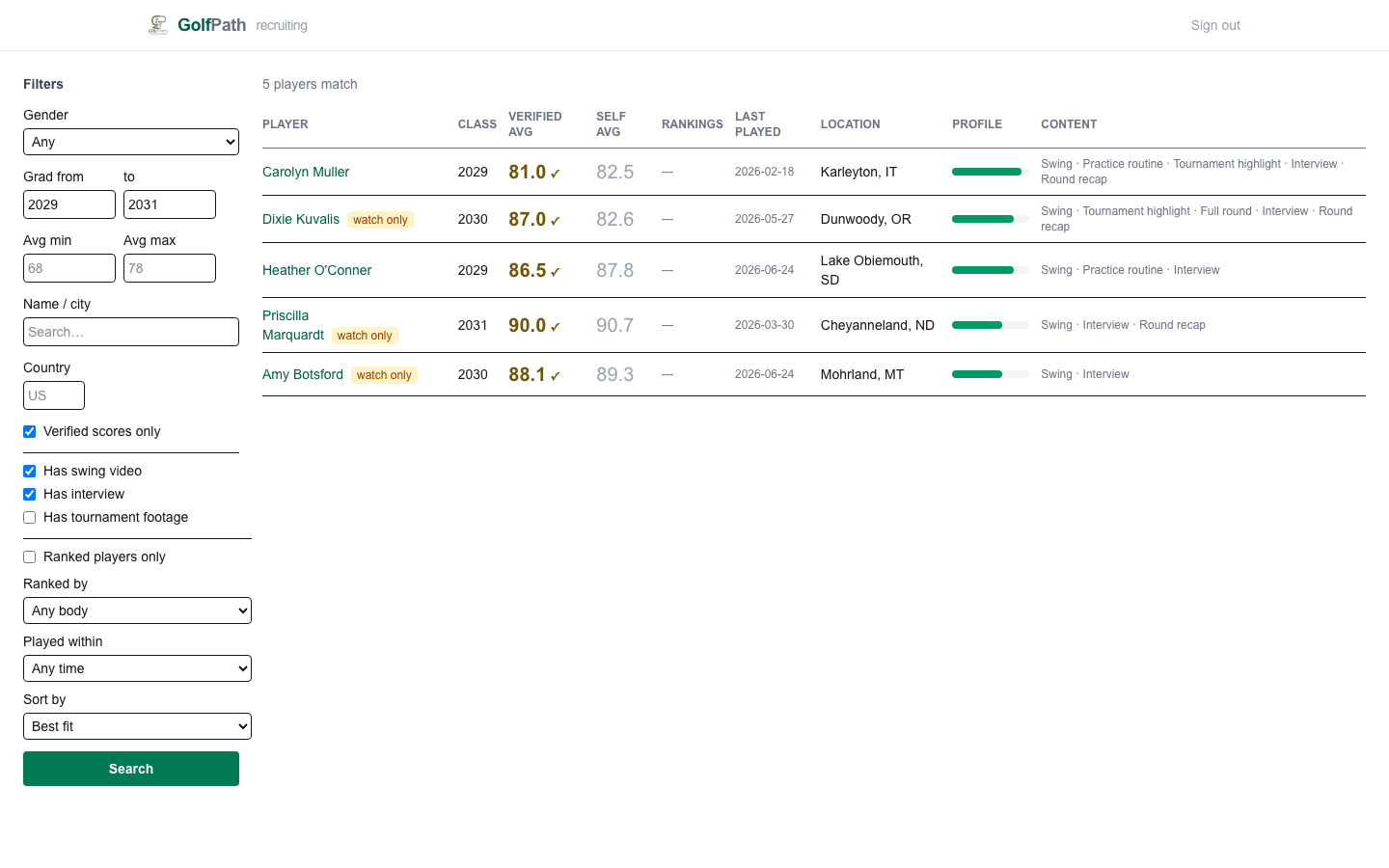Screen dimensions: 1389x868
Task: Click the GolfPath brand title
Action: click(211, 25)
